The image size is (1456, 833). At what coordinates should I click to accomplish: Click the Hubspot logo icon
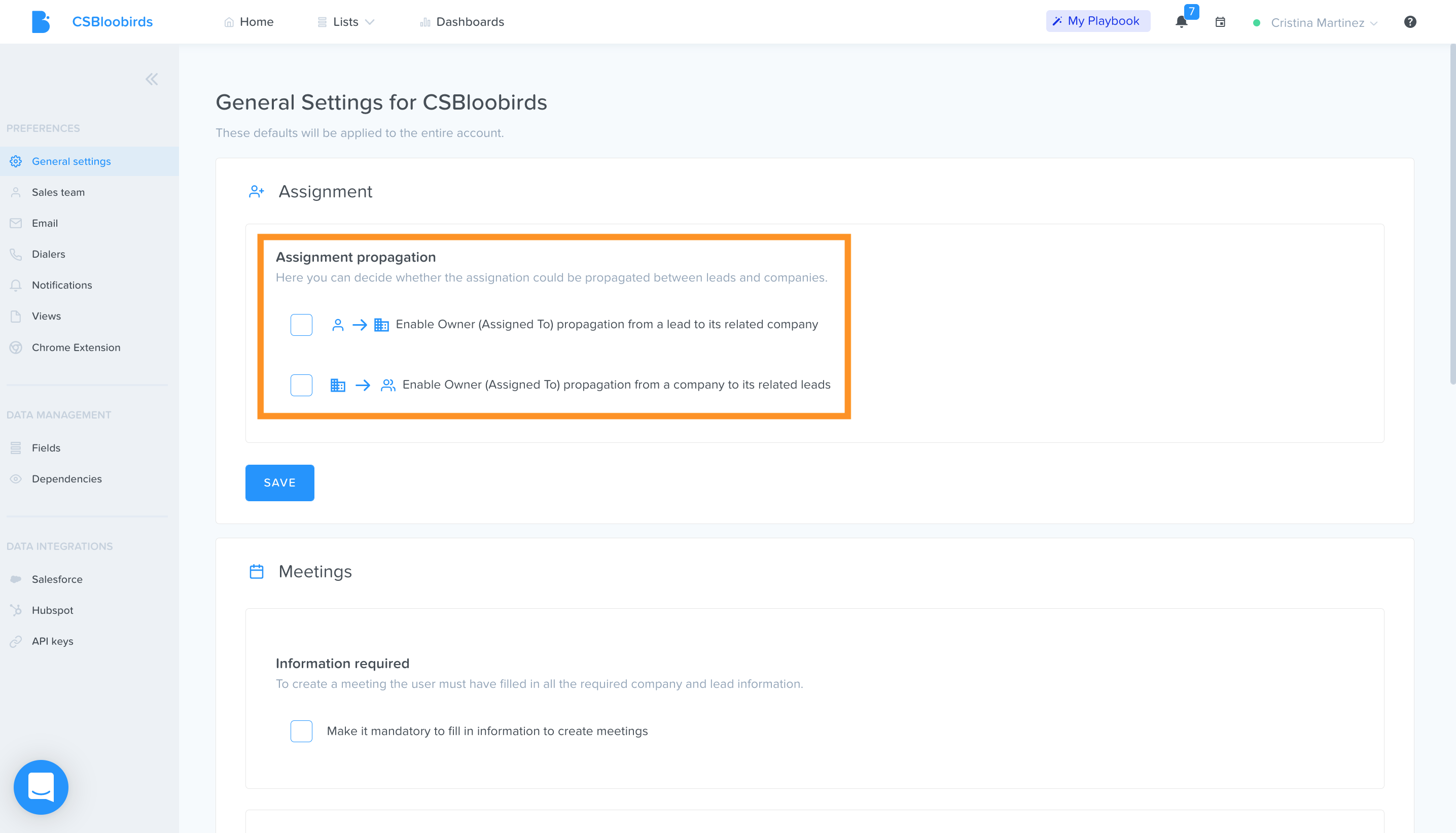[x=16, y=610]
